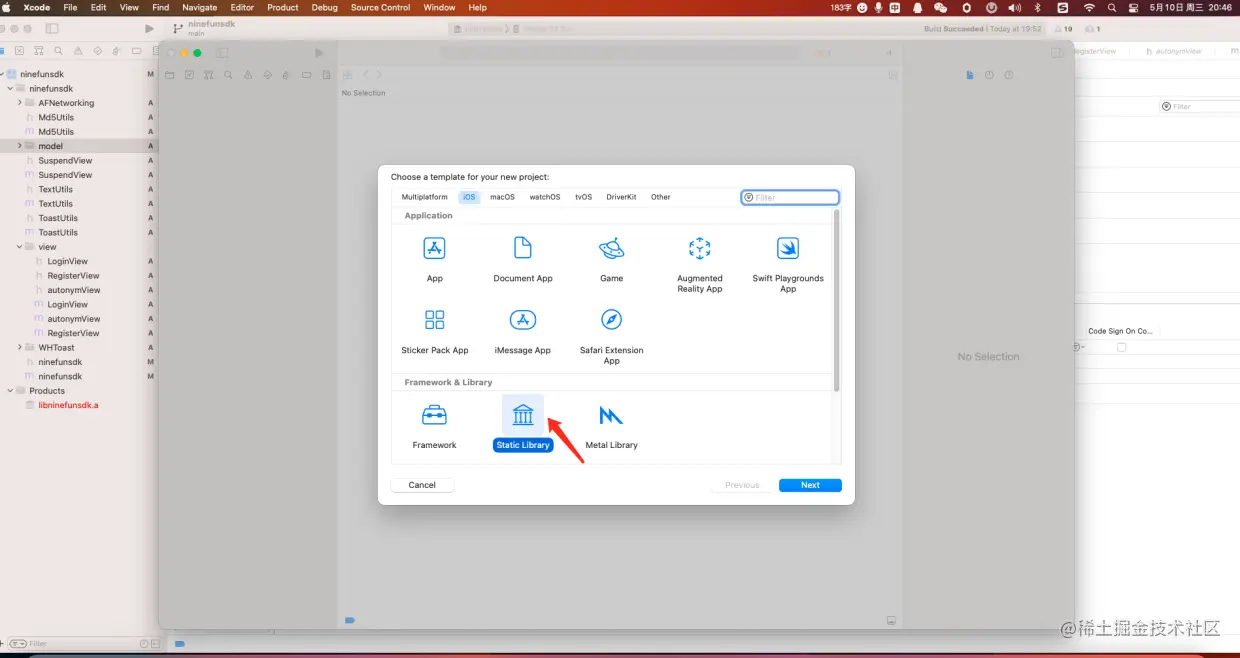Select libninefunsdk.a in Products

[68, 405]
